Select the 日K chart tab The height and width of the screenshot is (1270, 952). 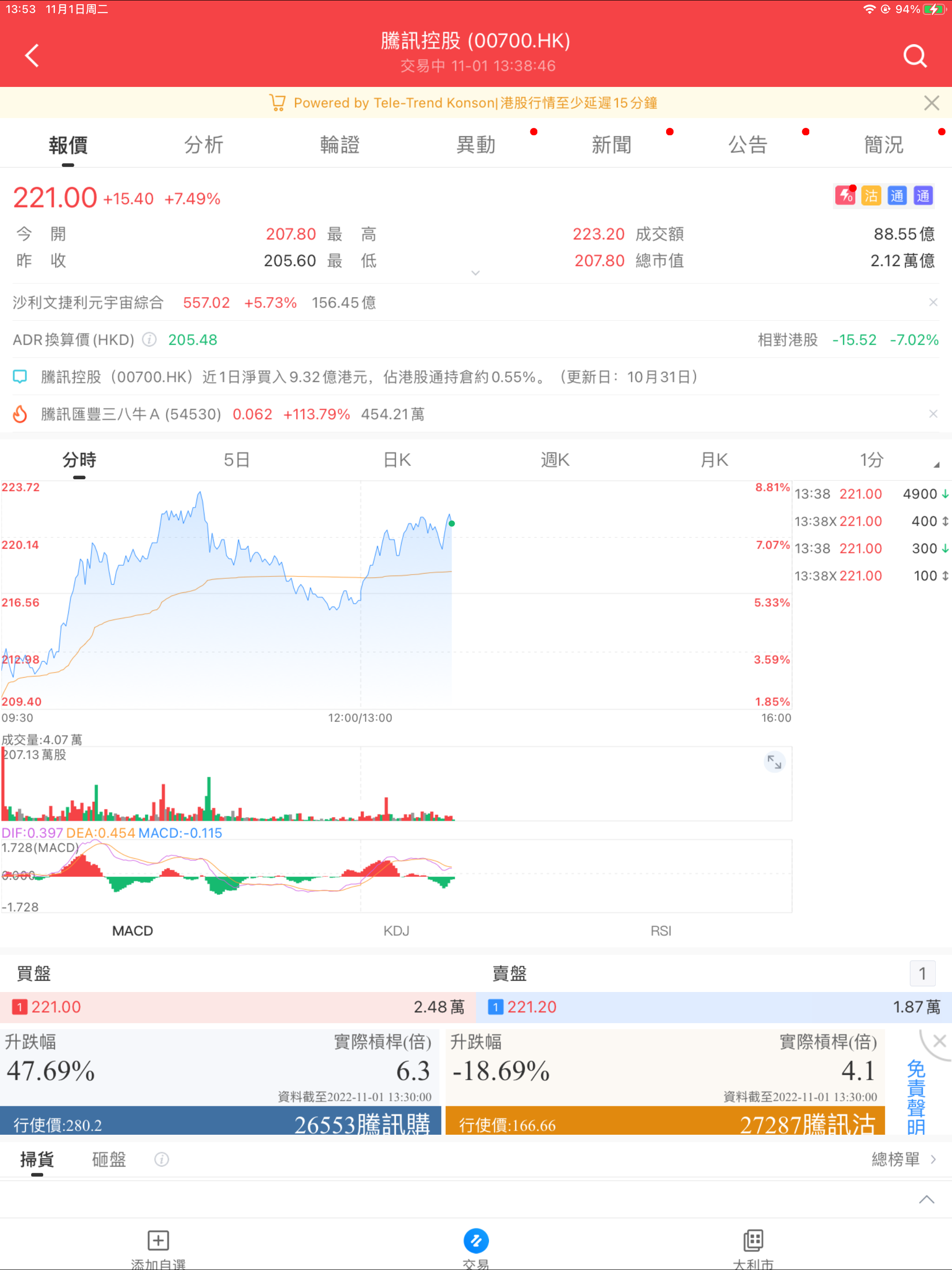point(397,460)
